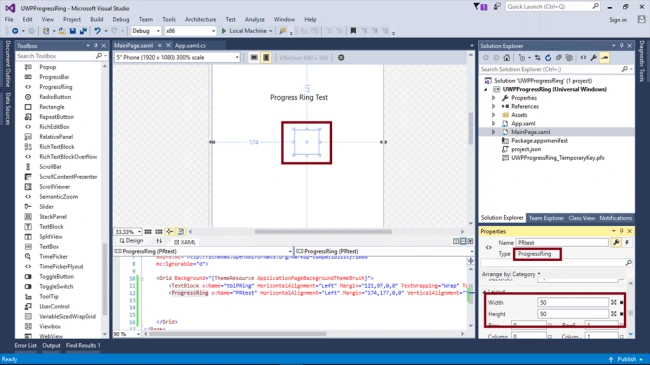Open Error List panel tab
This screenshot has width=650, height=365.
click(25, 346)
